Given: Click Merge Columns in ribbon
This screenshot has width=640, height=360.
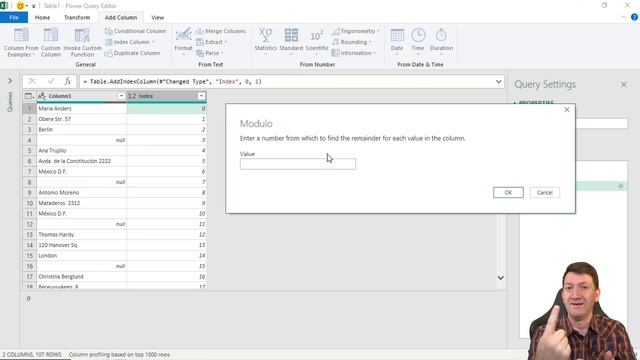Looking at the screenshot, I should pyautogui.click(x=221, y=31).
